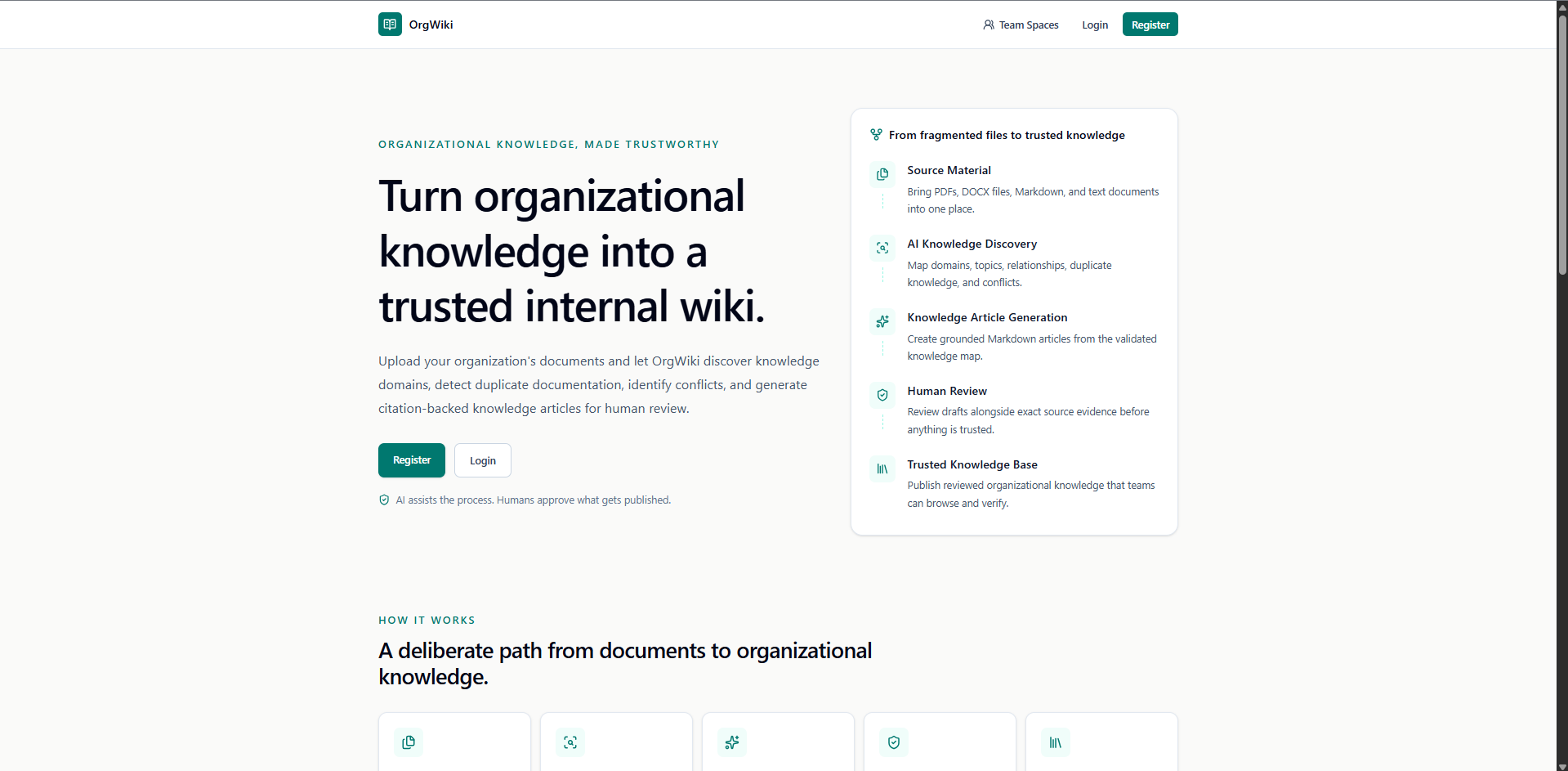Click Register button in the top navigation

(x=1150, y=25)
